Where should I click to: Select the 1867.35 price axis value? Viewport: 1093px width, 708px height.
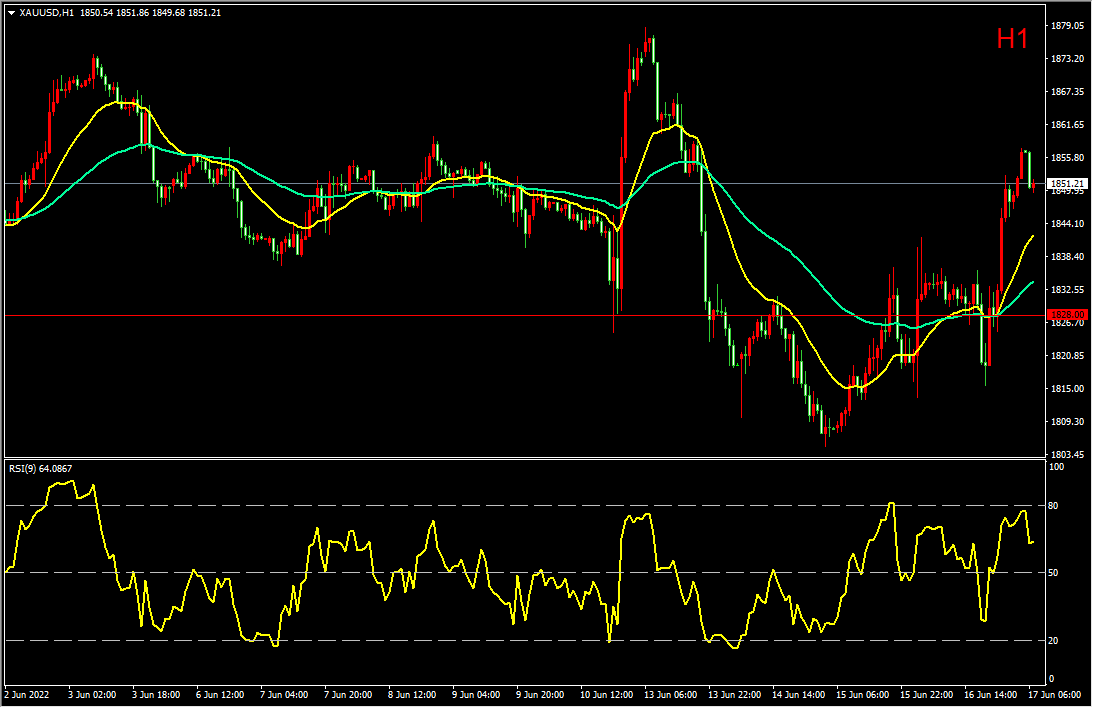point(1067,92)
